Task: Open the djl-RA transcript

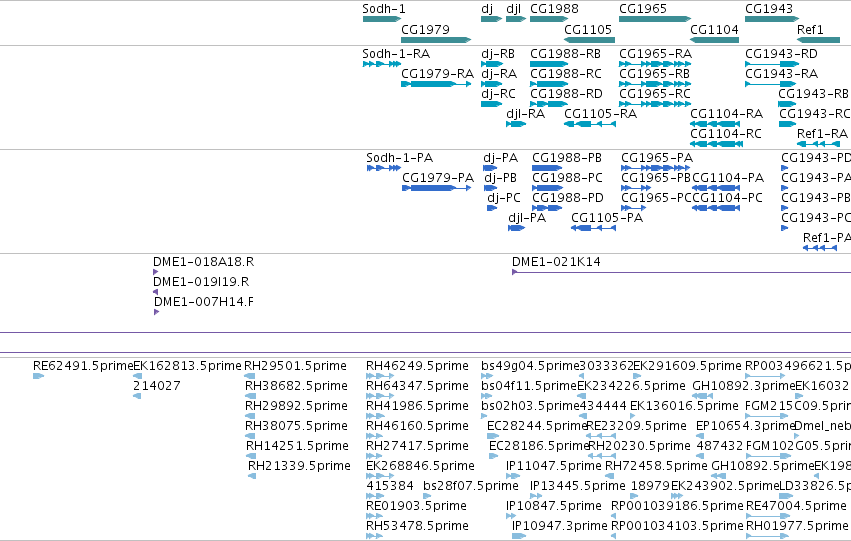Action: point(525,114)
